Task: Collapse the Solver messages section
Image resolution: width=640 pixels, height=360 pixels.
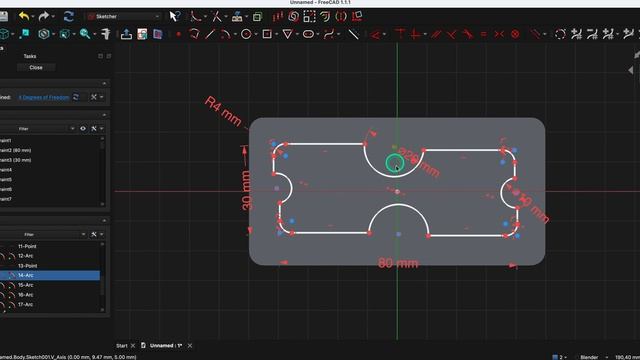Action: (104, 83)
